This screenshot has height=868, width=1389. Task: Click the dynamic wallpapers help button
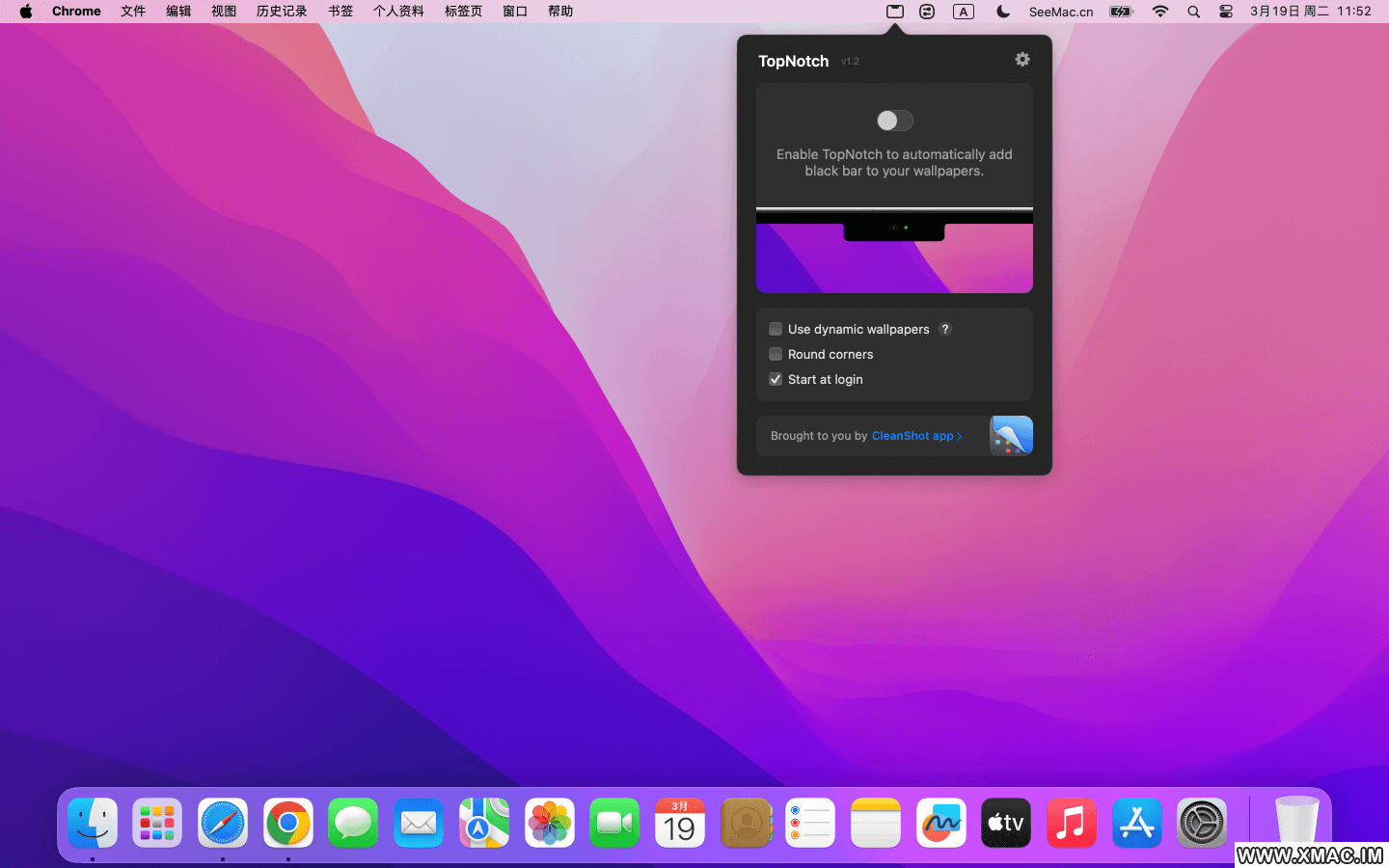pyautogui.click(x=945, y=329)
